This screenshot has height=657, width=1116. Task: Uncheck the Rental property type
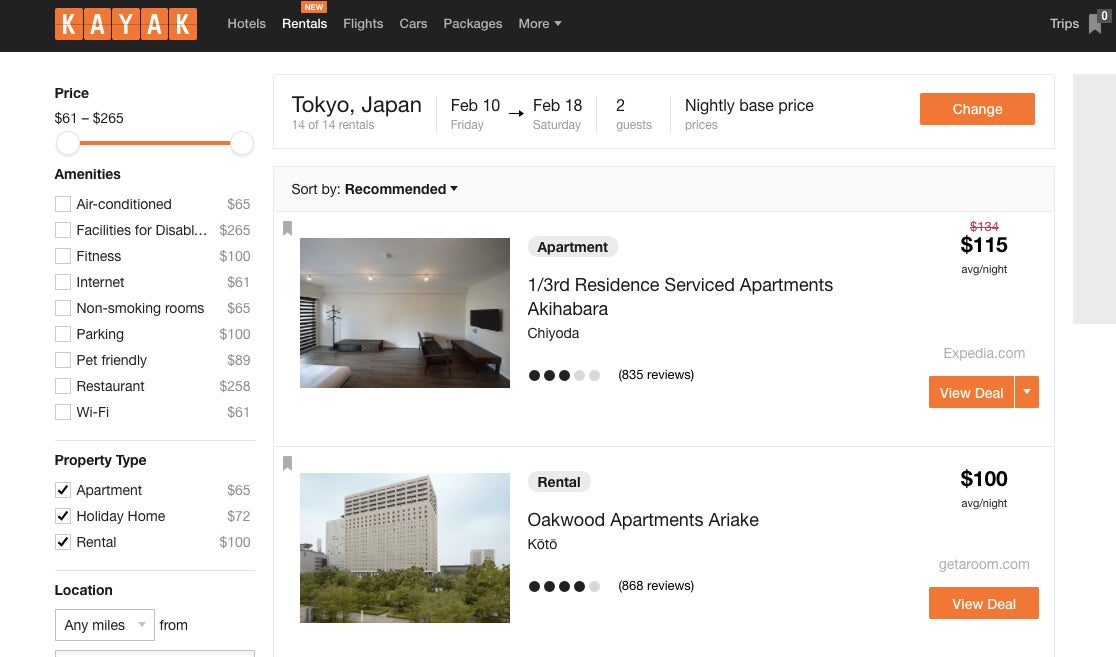pyautogui.click(x=63, y=542)
